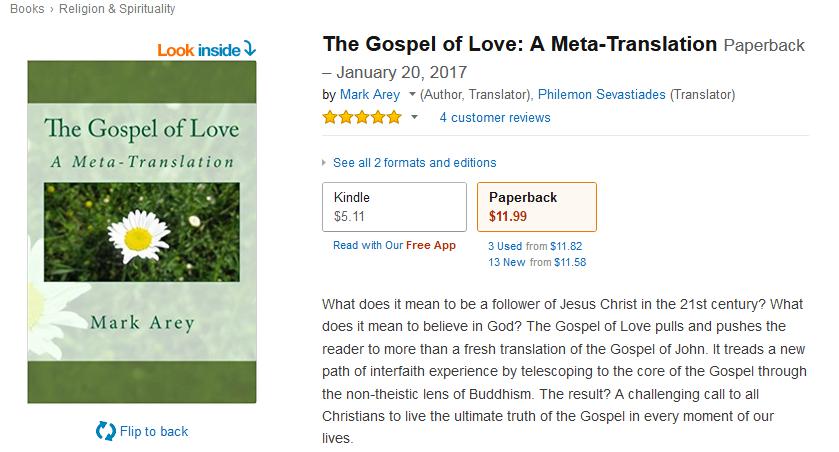Click Read with Our Free App link
839x452 pixels.
pyautogui.click(x=394, y=245)
